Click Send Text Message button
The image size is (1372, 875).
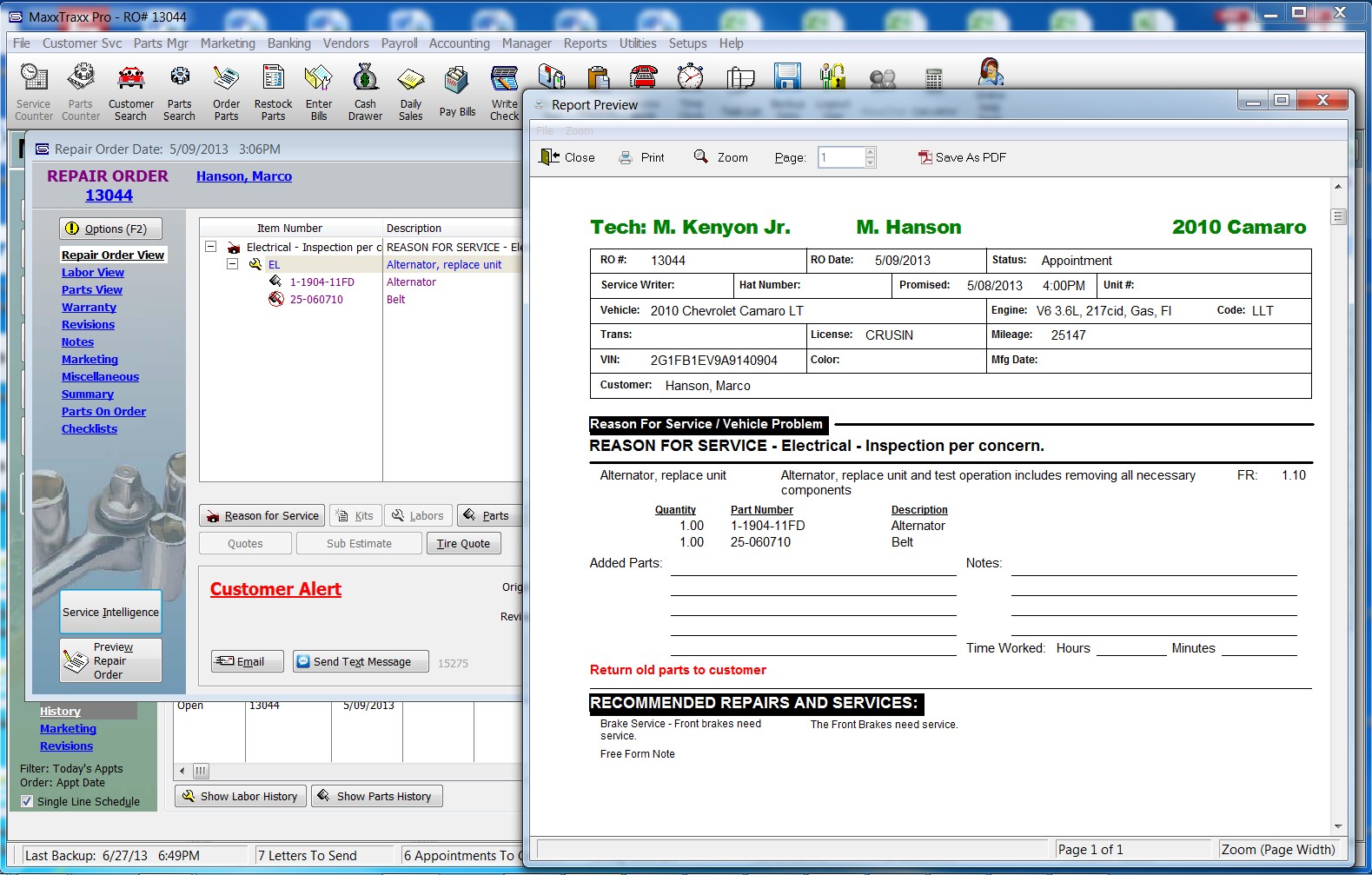pos(361,661)
